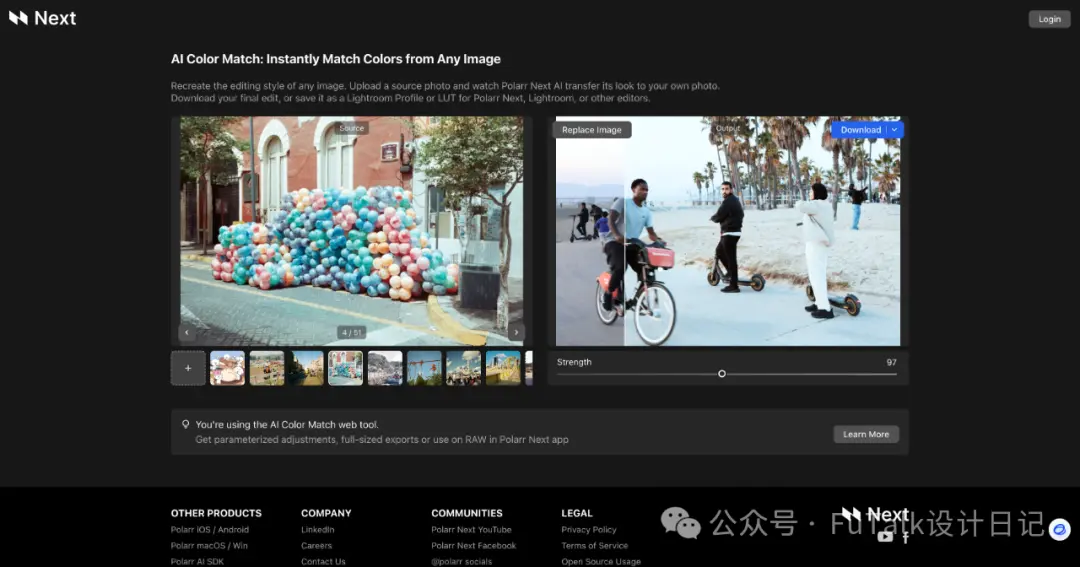
Task: Click the lightbulb tip icon
Action: tap(185, 424)
